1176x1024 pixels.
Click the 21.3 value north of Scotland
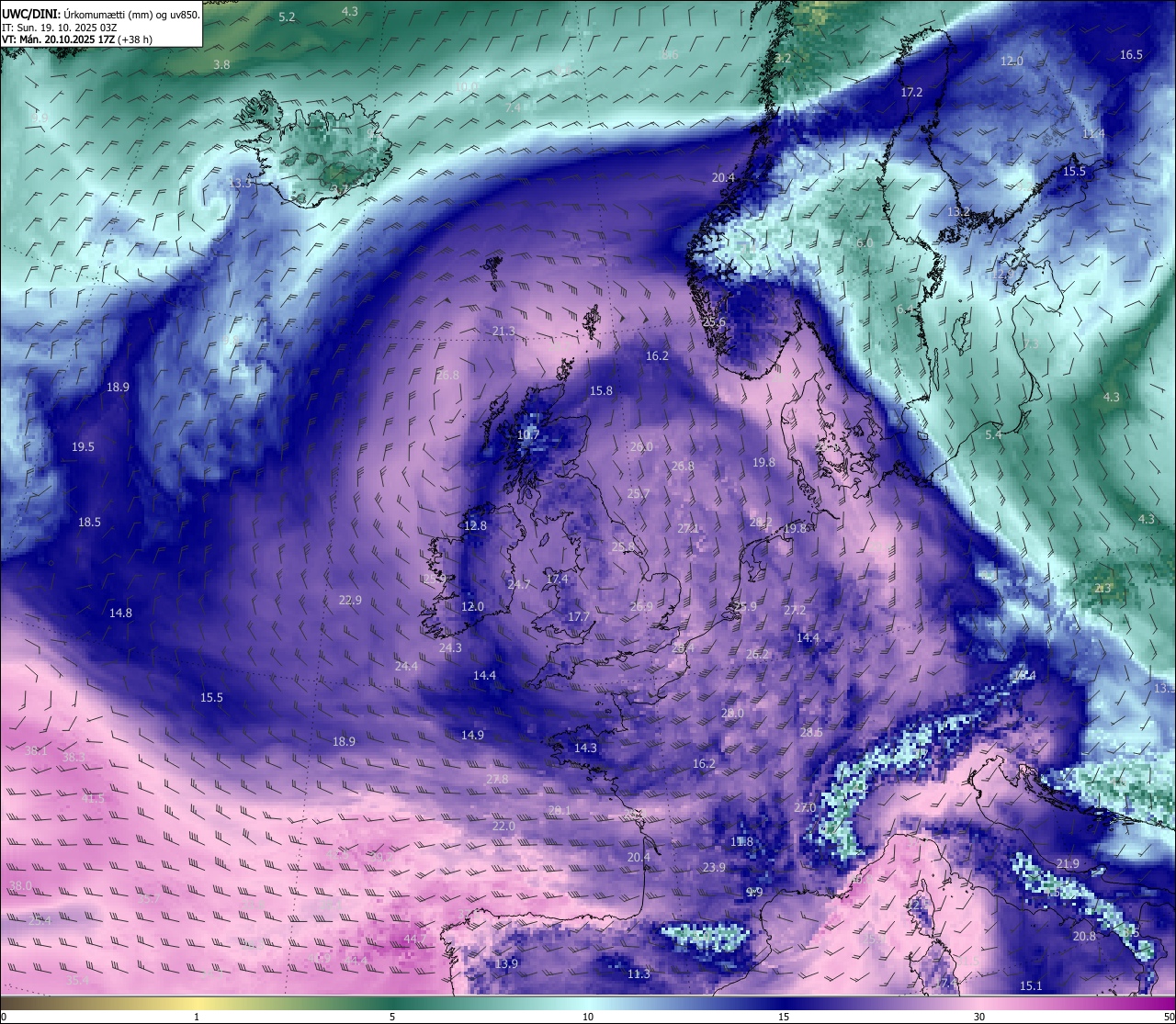click(503, 331)
